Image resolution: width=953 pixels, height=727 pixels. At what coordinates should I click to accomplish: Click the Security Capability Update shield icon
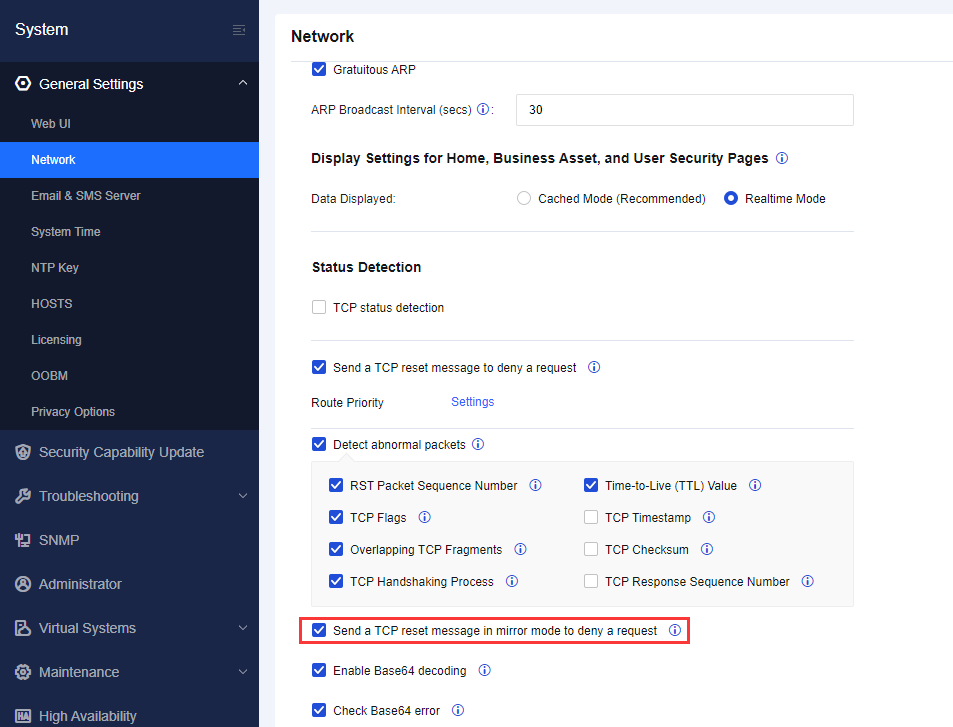tap(22, 452)
